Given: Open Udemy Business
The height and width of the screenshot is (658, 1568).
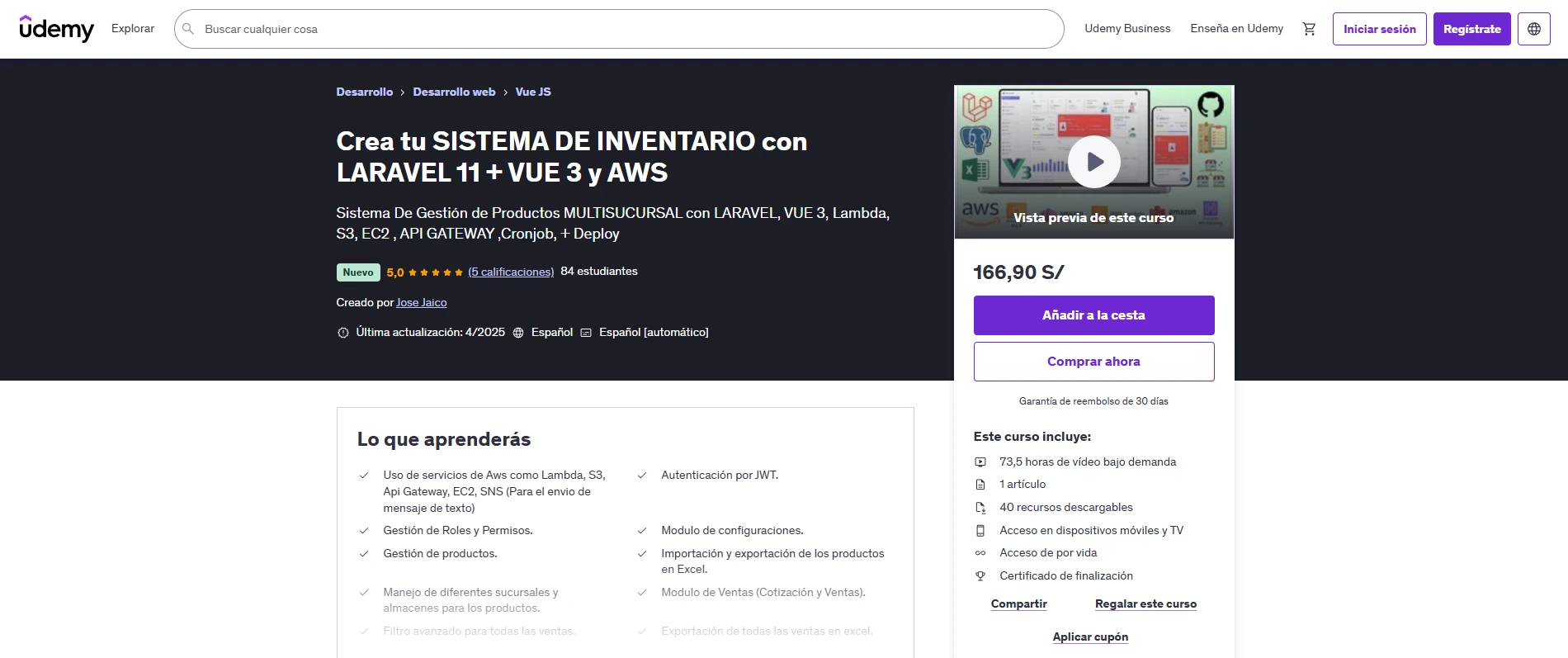Looking at the screenshot, I should [x=1127, y=29].
